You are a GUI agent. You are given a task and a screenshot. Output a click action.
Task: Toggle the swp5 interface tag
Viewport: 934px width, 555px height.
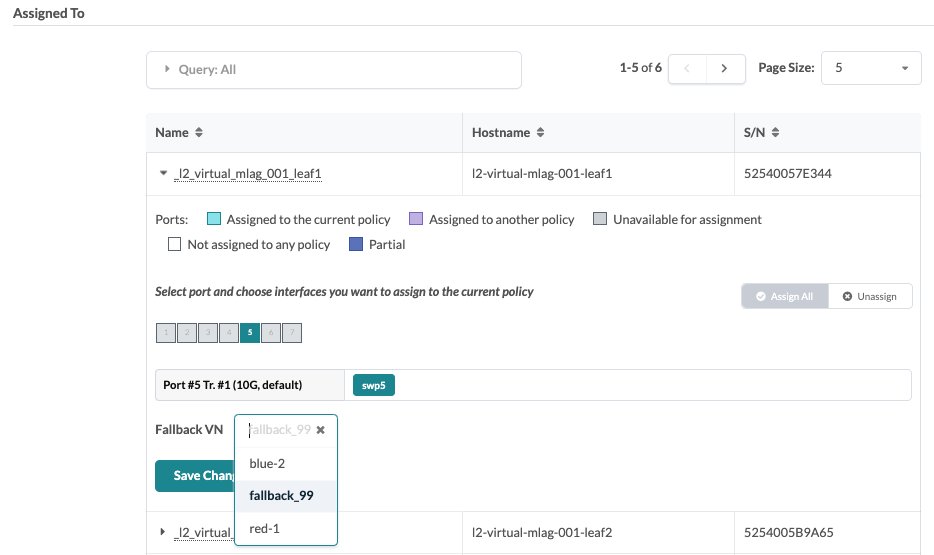coord(374,385)
